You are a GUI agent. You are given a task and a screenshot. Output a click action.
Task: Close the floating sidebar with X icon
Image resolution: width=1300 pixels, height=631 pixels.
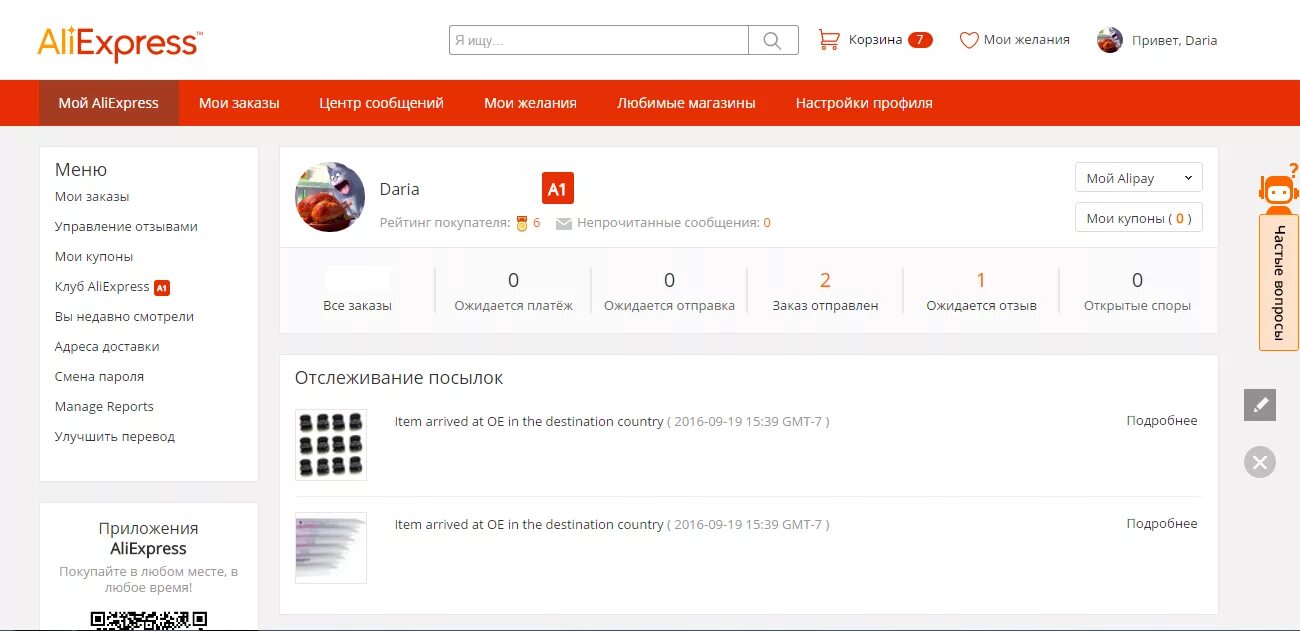(1260, 462)
